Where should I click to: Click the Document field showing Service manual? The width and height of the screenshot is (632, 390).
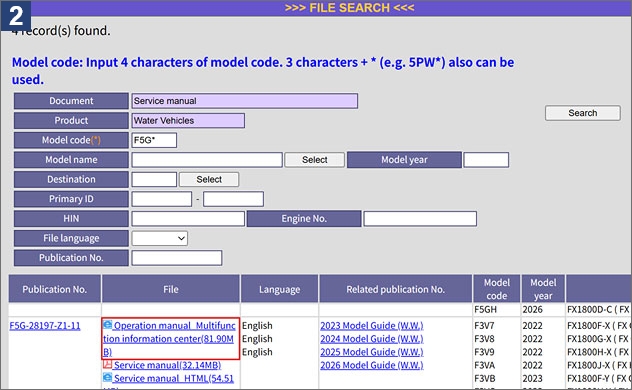click(245, 101)
